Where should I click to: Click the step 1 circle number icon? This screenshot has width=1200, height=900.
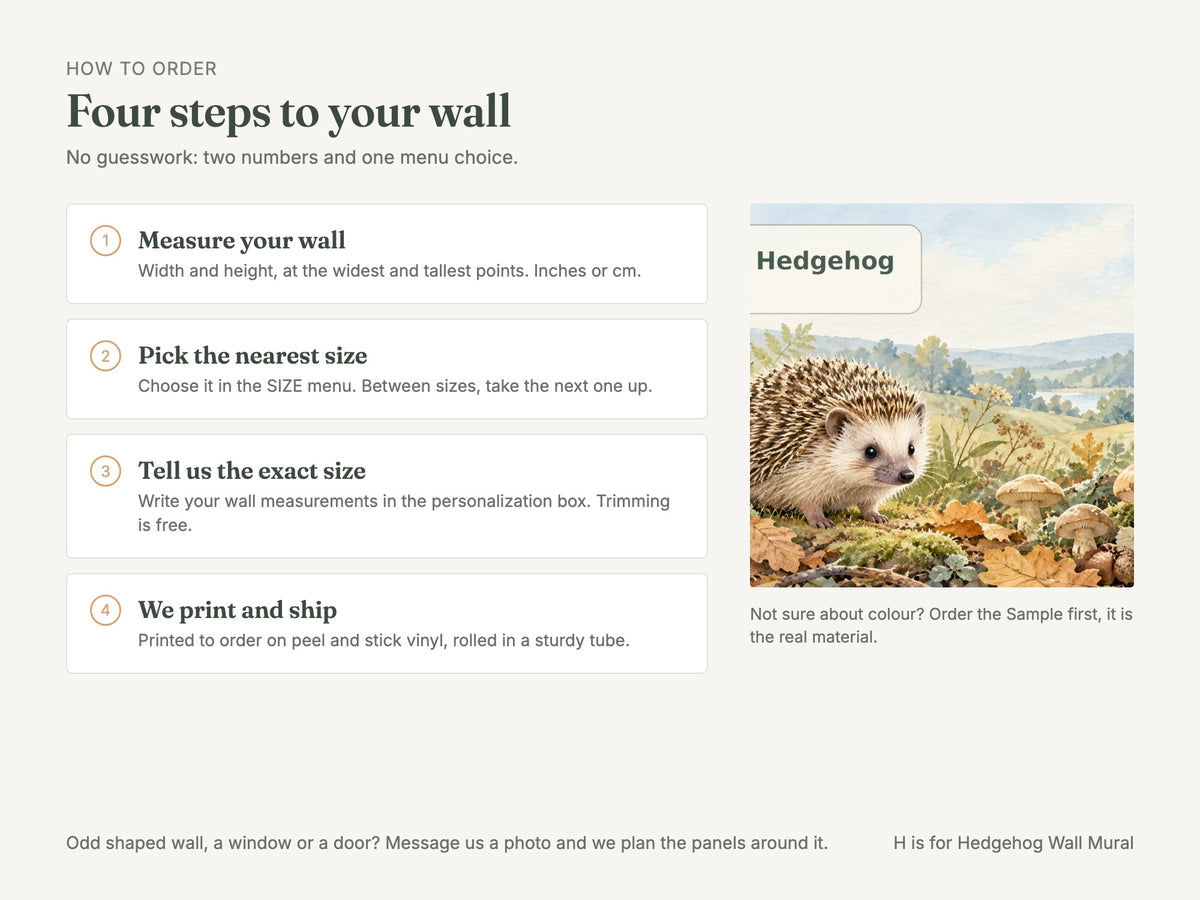[105, 241]
